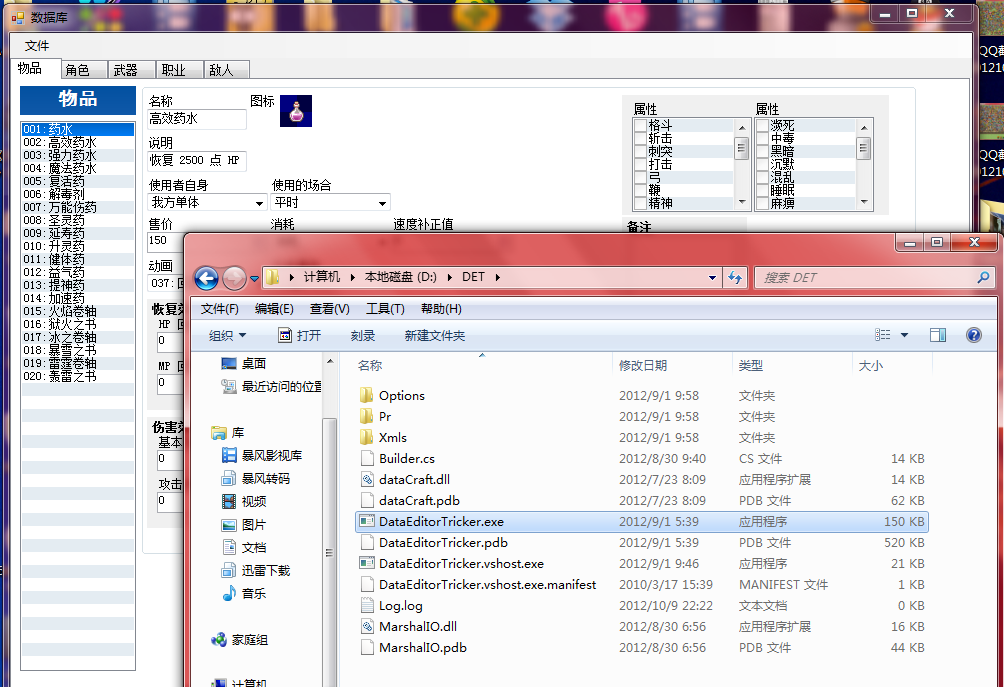The height and width of the screenshot is (687, 1004).
Task: Switch to the 武器 tab
Action: (x=131, y=70)
